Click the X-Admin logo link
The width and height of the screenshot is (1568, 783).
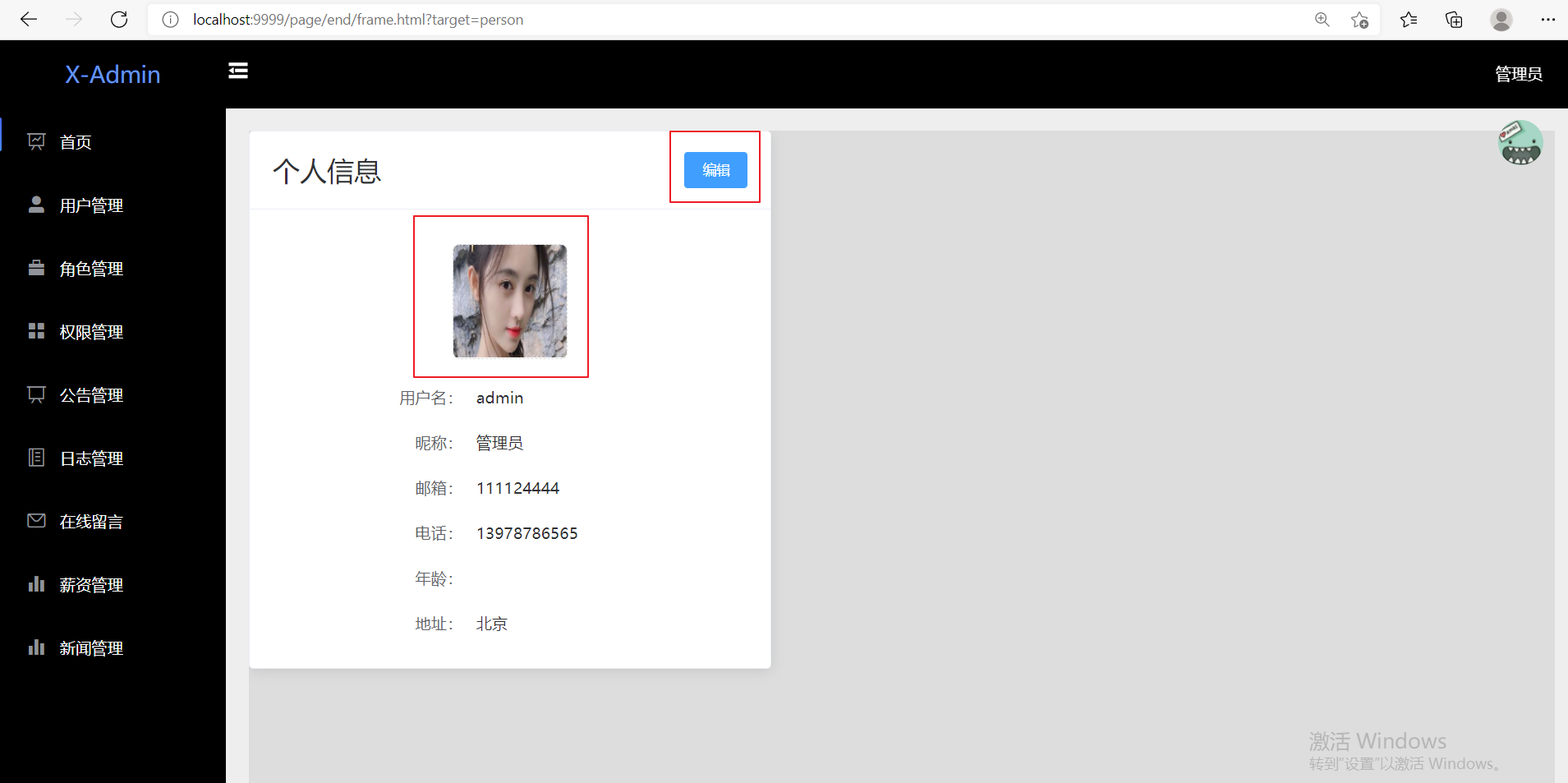[x=113, y=75]
